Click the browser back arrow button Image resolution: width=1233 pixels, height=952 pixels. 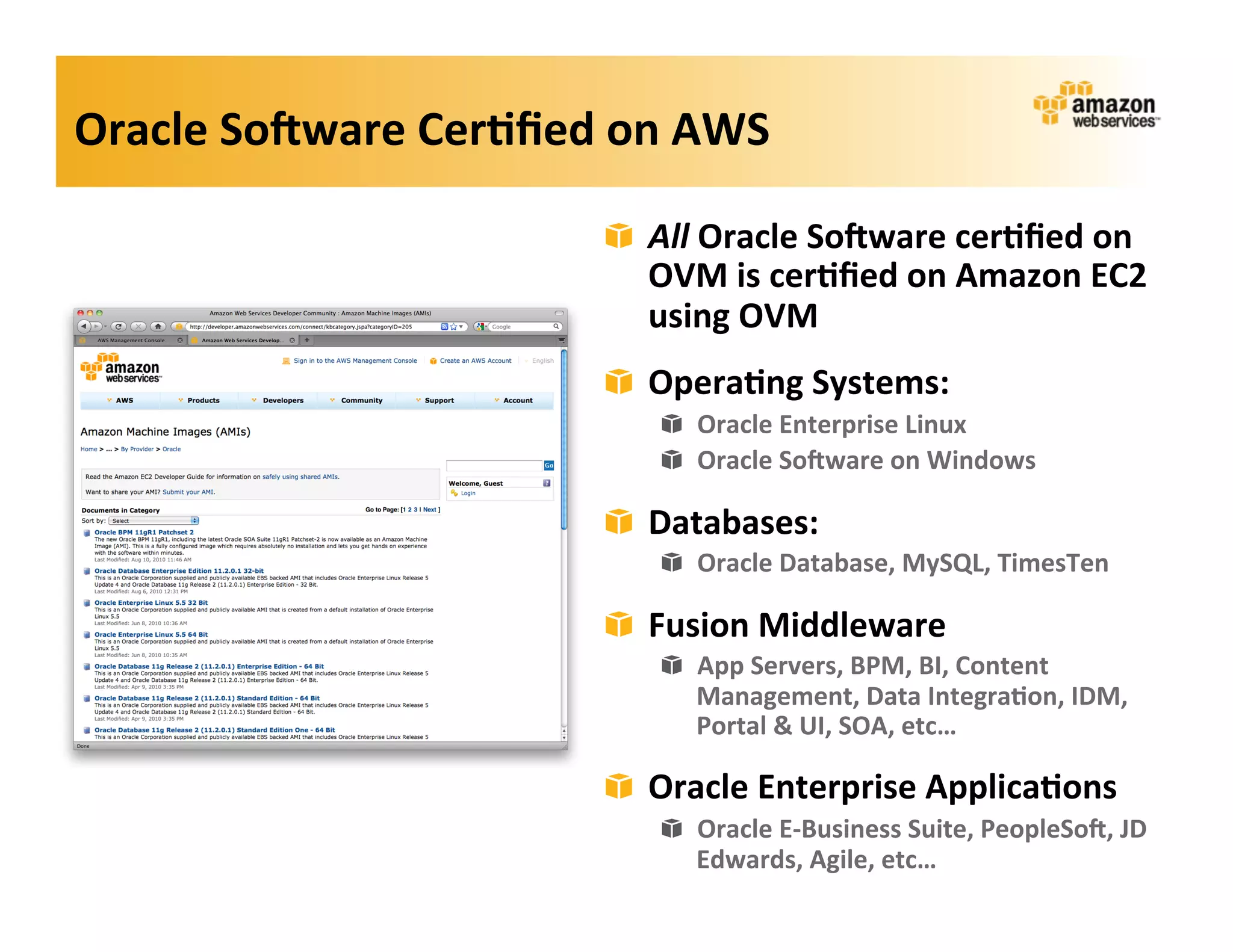point(84,326)
